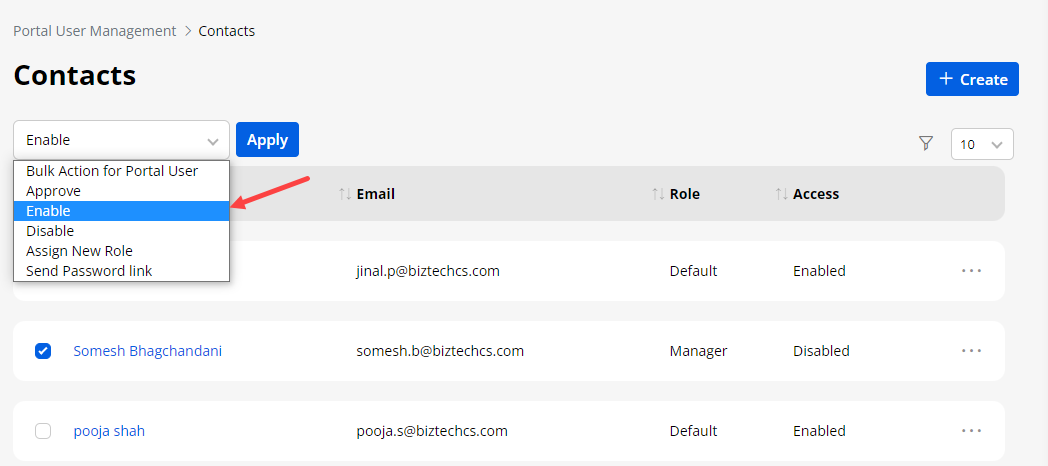
Task: Open more options for jinal.p row
Action: tap(971, 271)
